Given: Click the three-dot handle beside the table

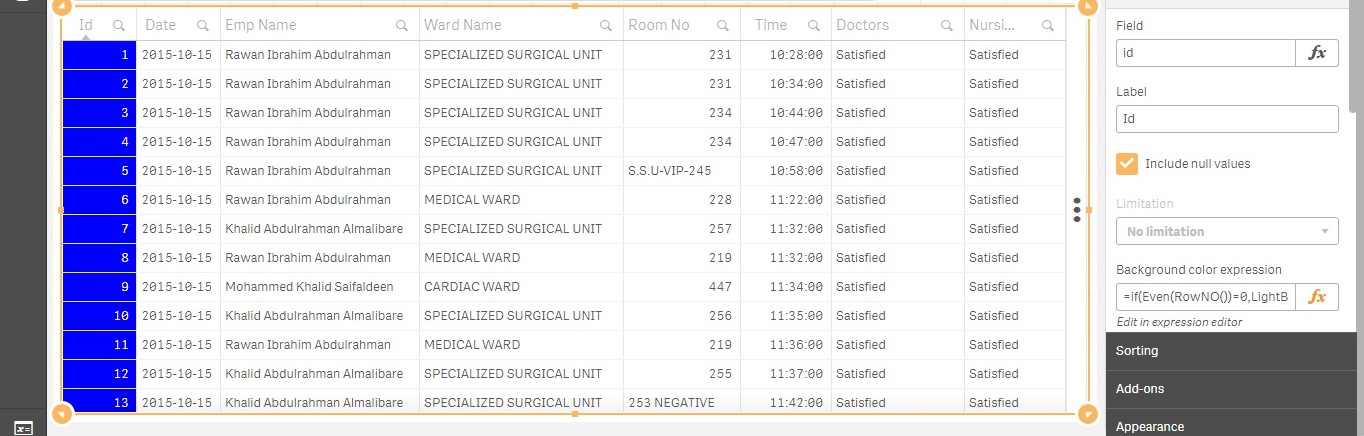Looking at the screenshot, I should [1077, 210].
